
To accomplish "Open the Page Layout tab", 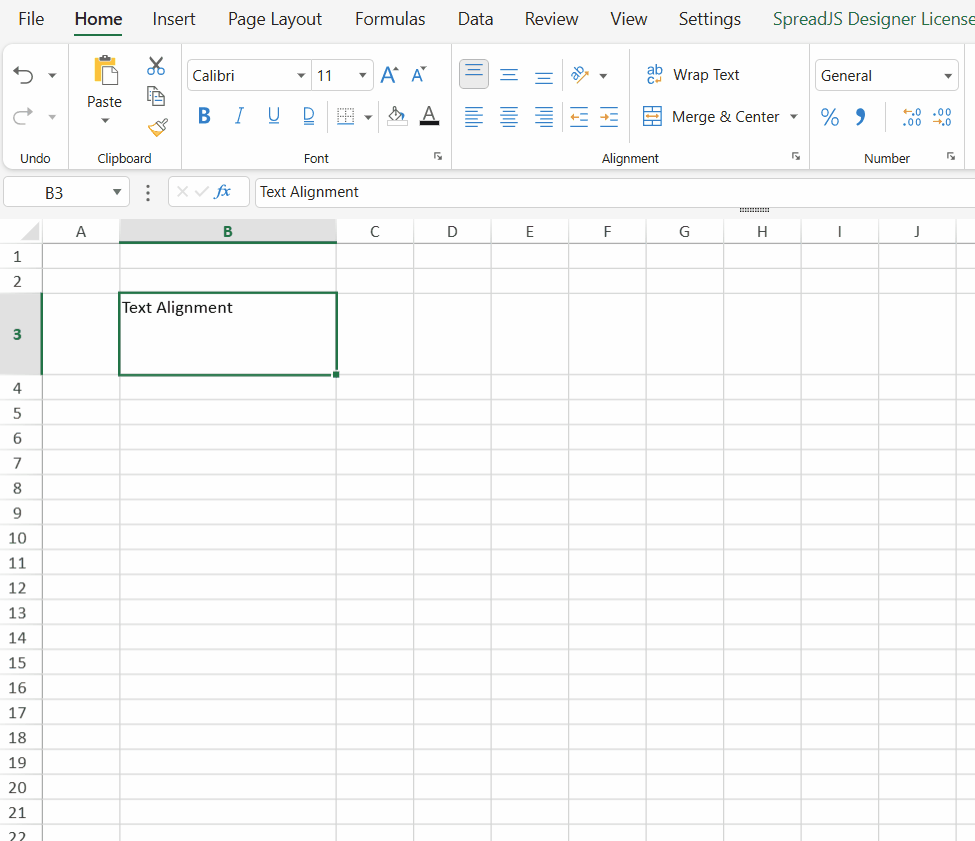I will [x=275, y=19].
